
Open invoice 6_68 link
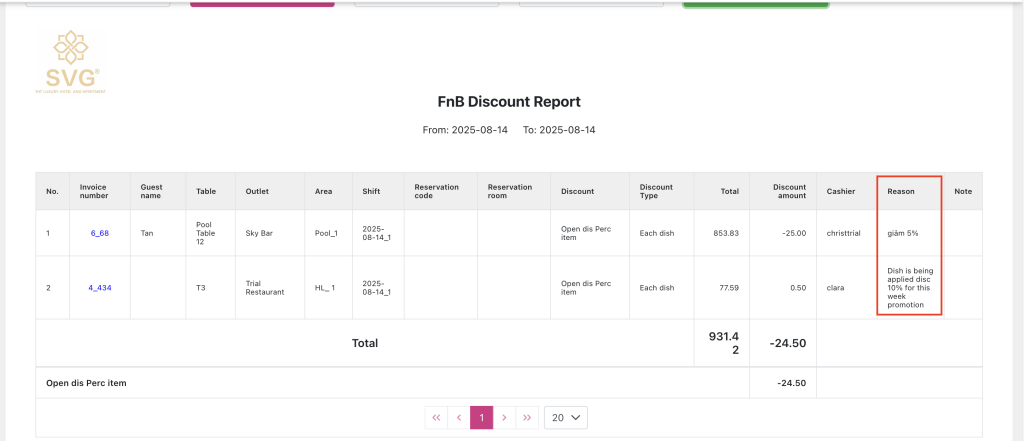click(x=99, y=233)
